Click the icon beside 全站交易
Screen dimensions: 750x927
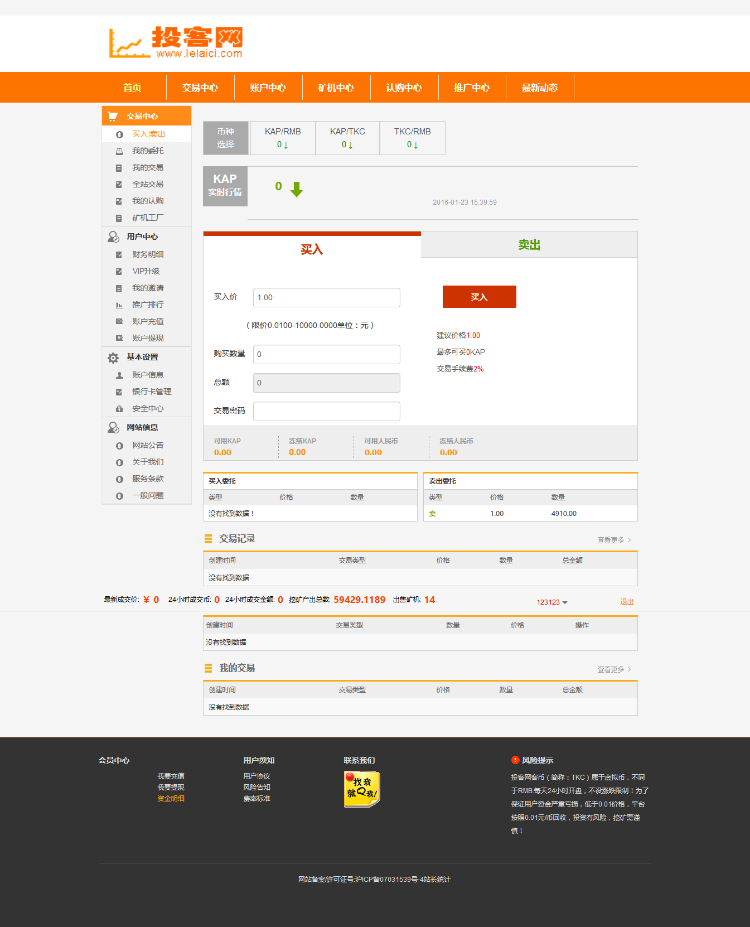(119, 184)
